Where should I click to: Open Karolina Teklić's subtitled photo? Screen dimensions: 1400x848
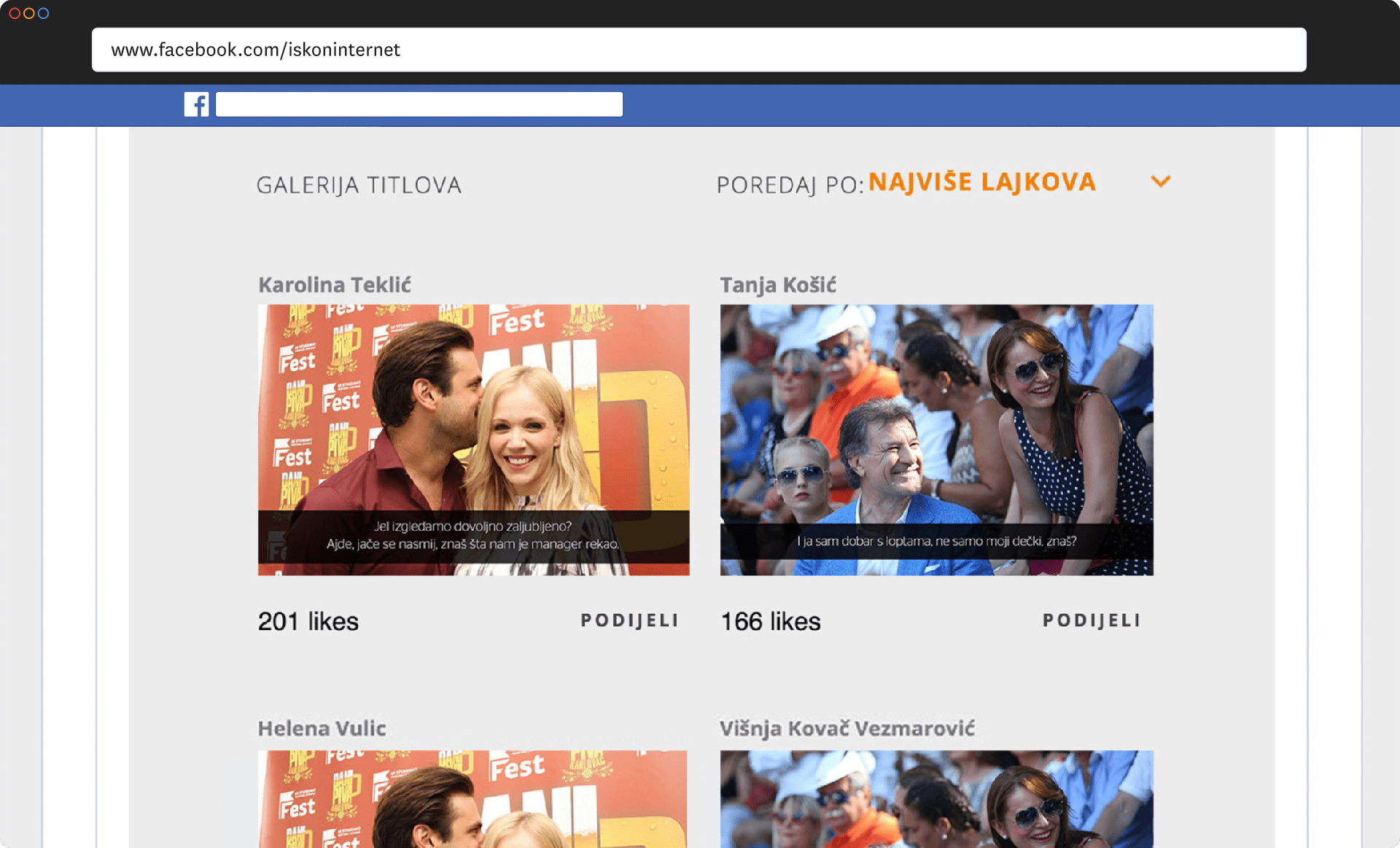pos(473,440)
